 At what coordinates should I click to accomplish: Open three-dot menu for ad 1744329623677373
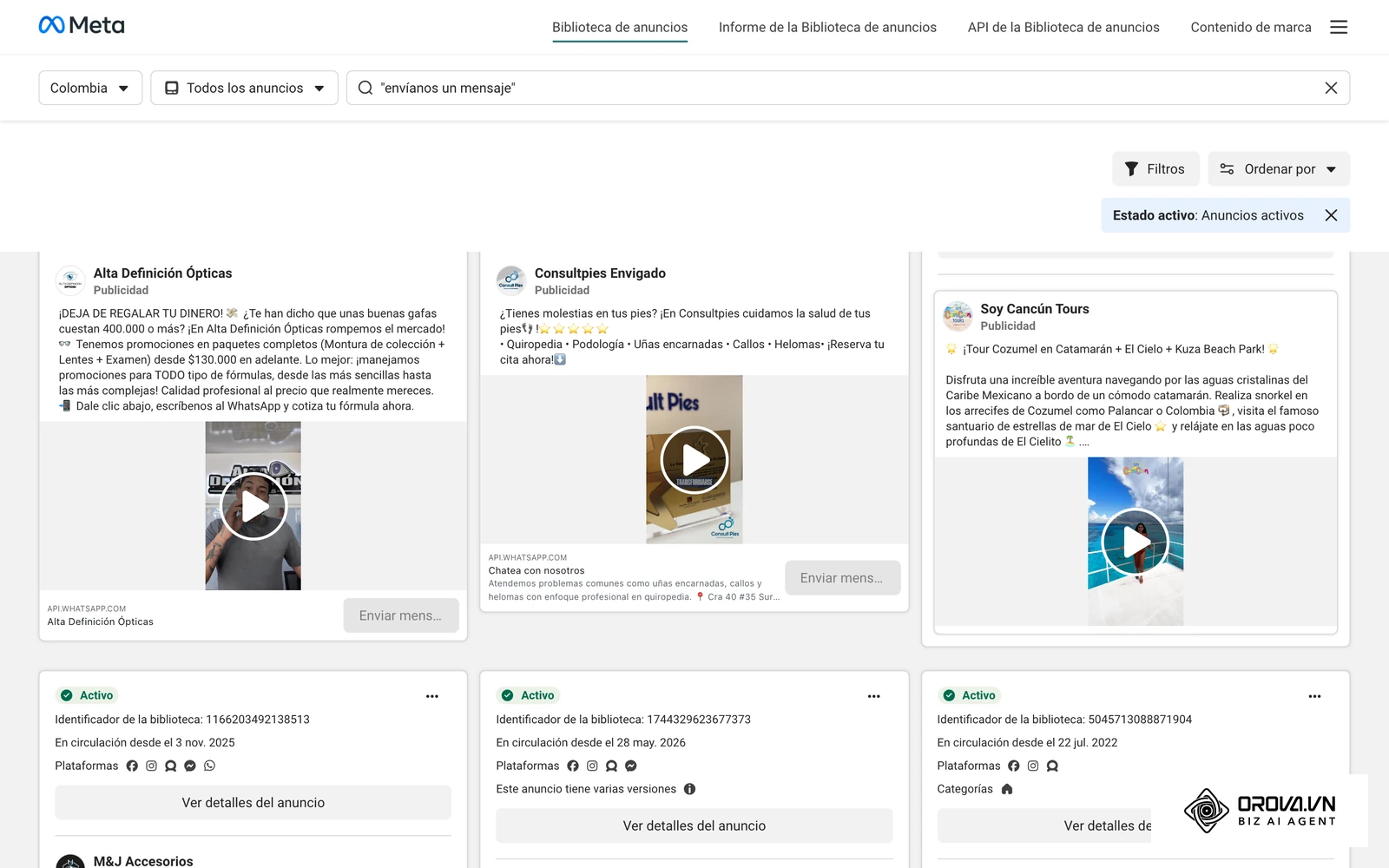pyautogui.click(x=873, y=696)
